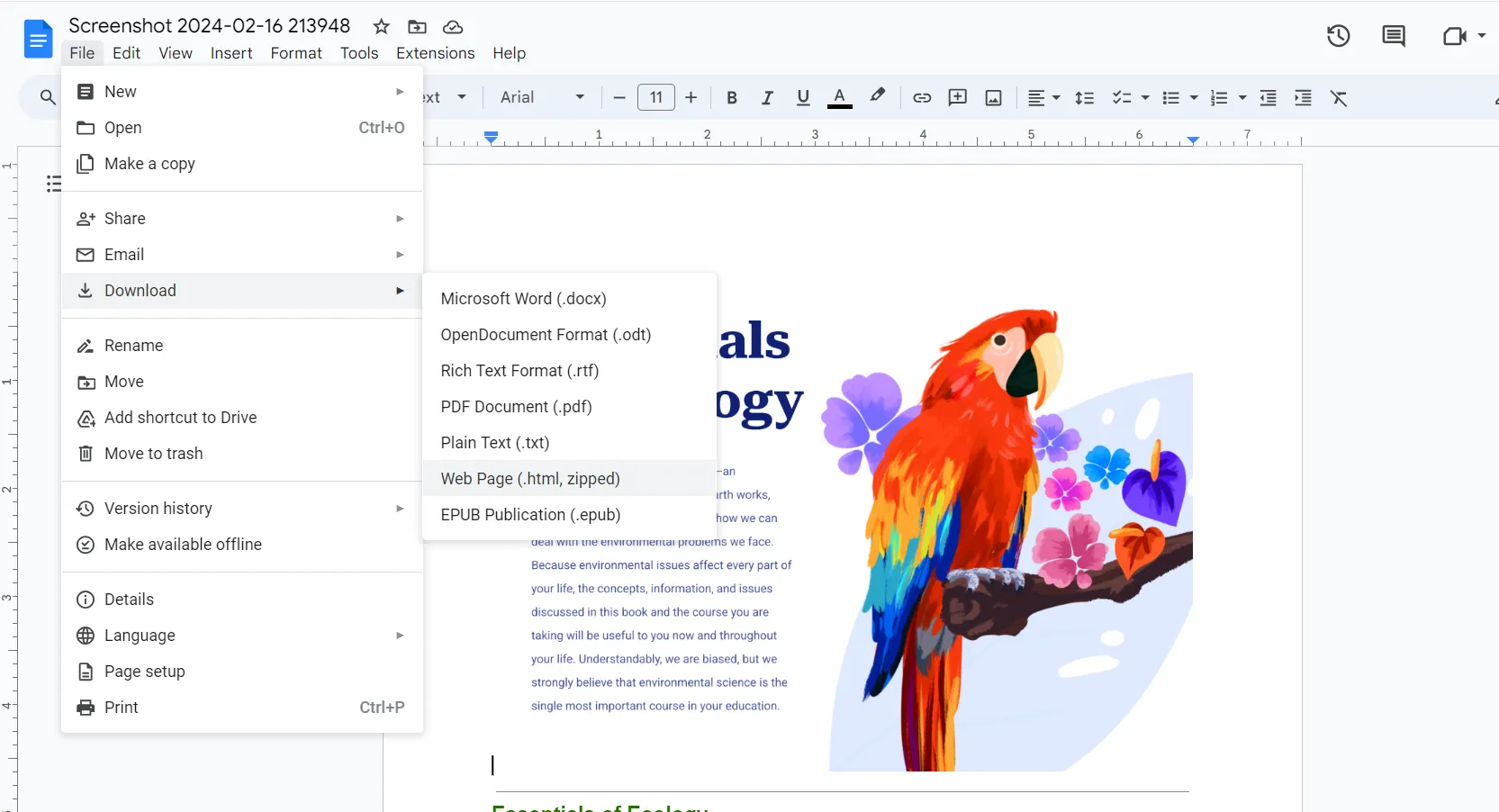Toggle bold formatting
1499x812 pixels.
pyautogui.click(x=731, y=98)
